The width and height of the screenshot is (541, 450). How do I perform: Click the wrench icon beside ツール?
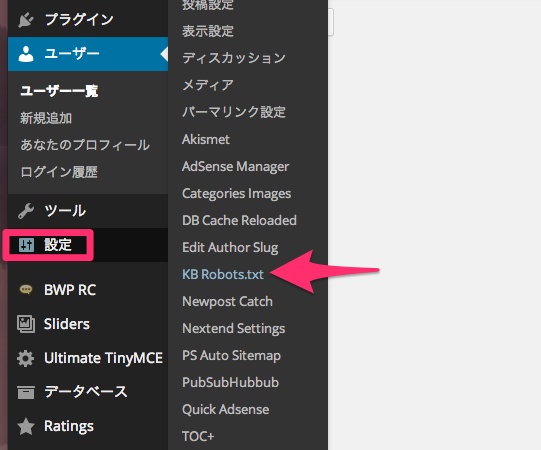[26, 211]
